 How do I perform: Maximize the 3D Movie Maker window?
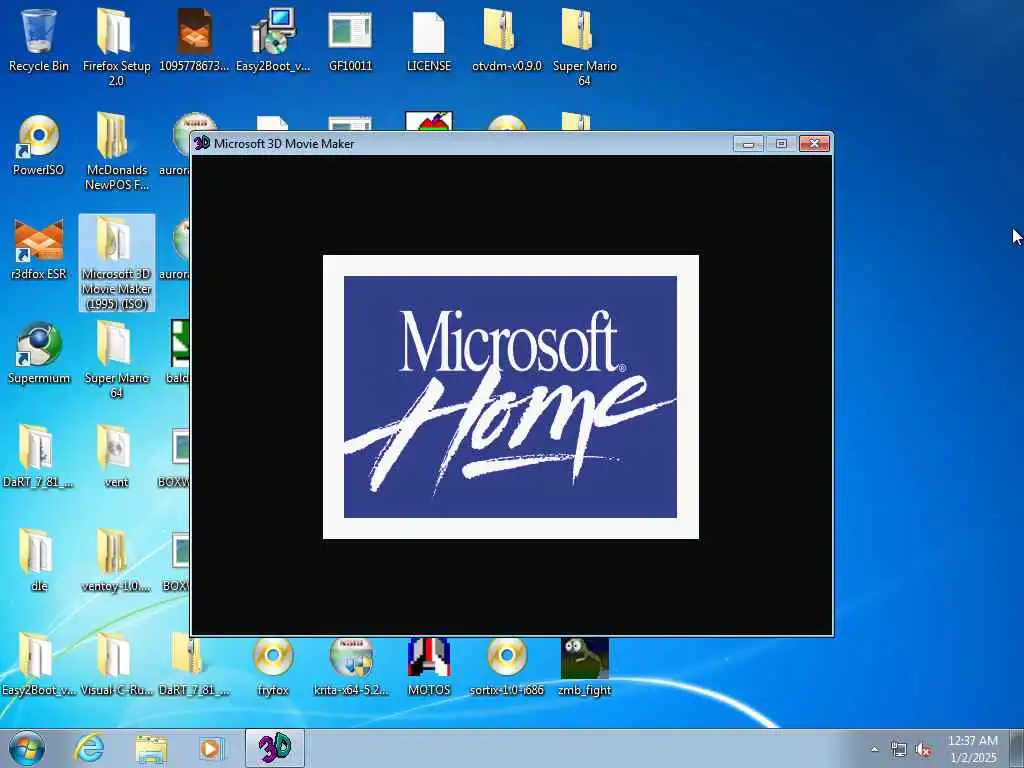781,144
